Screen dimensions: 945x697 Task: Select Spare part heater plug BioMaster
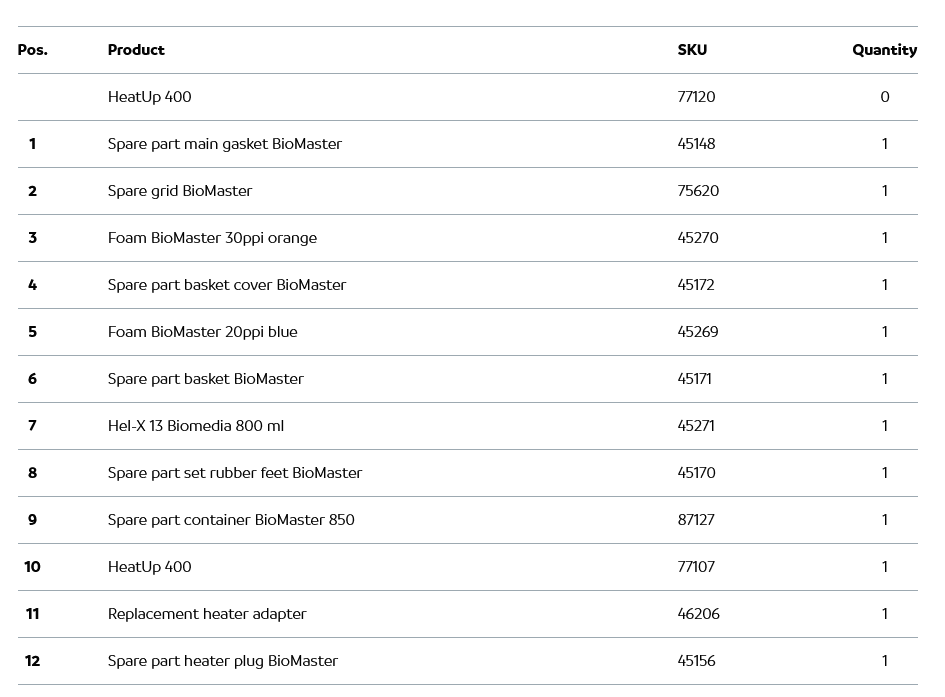point(223,661)
